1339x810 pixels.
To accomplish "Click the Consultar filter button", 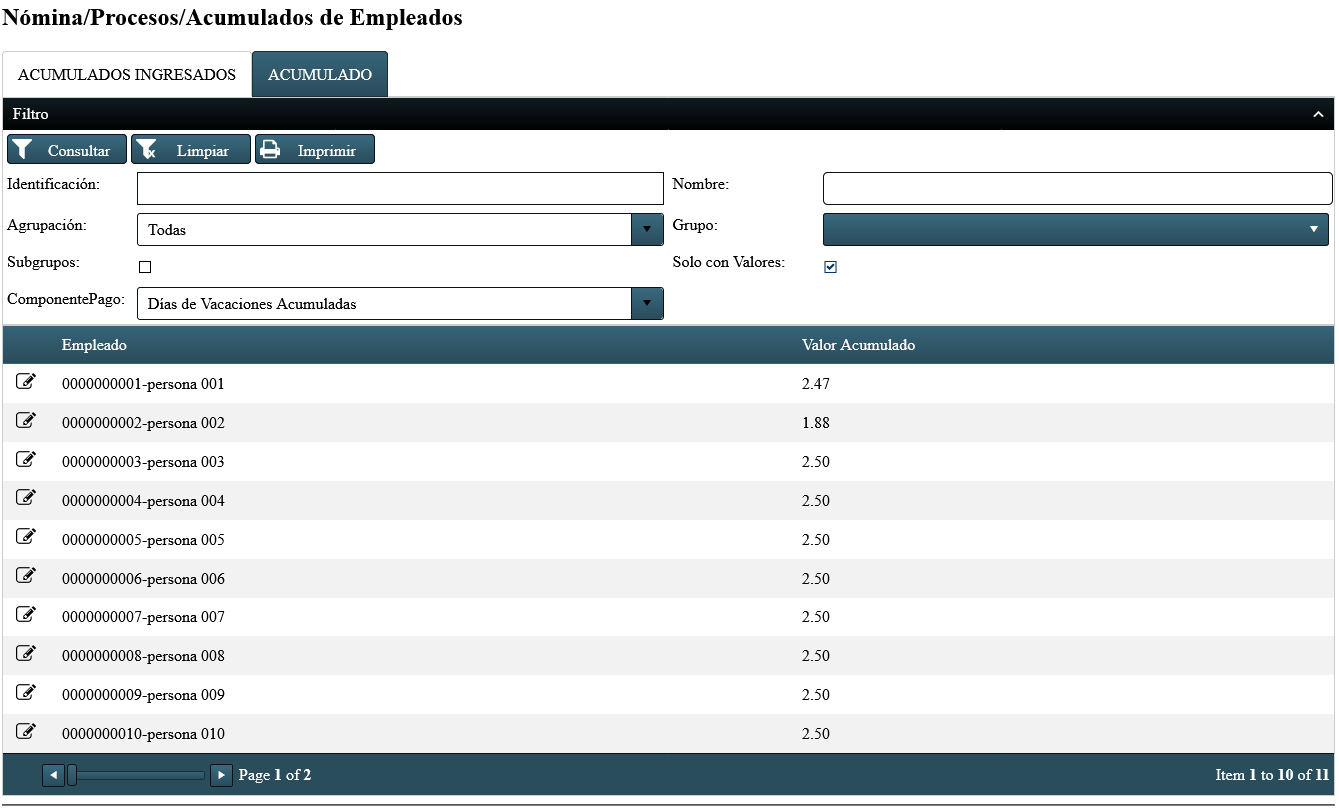I will pyautogui.click(x=67, y=150).
